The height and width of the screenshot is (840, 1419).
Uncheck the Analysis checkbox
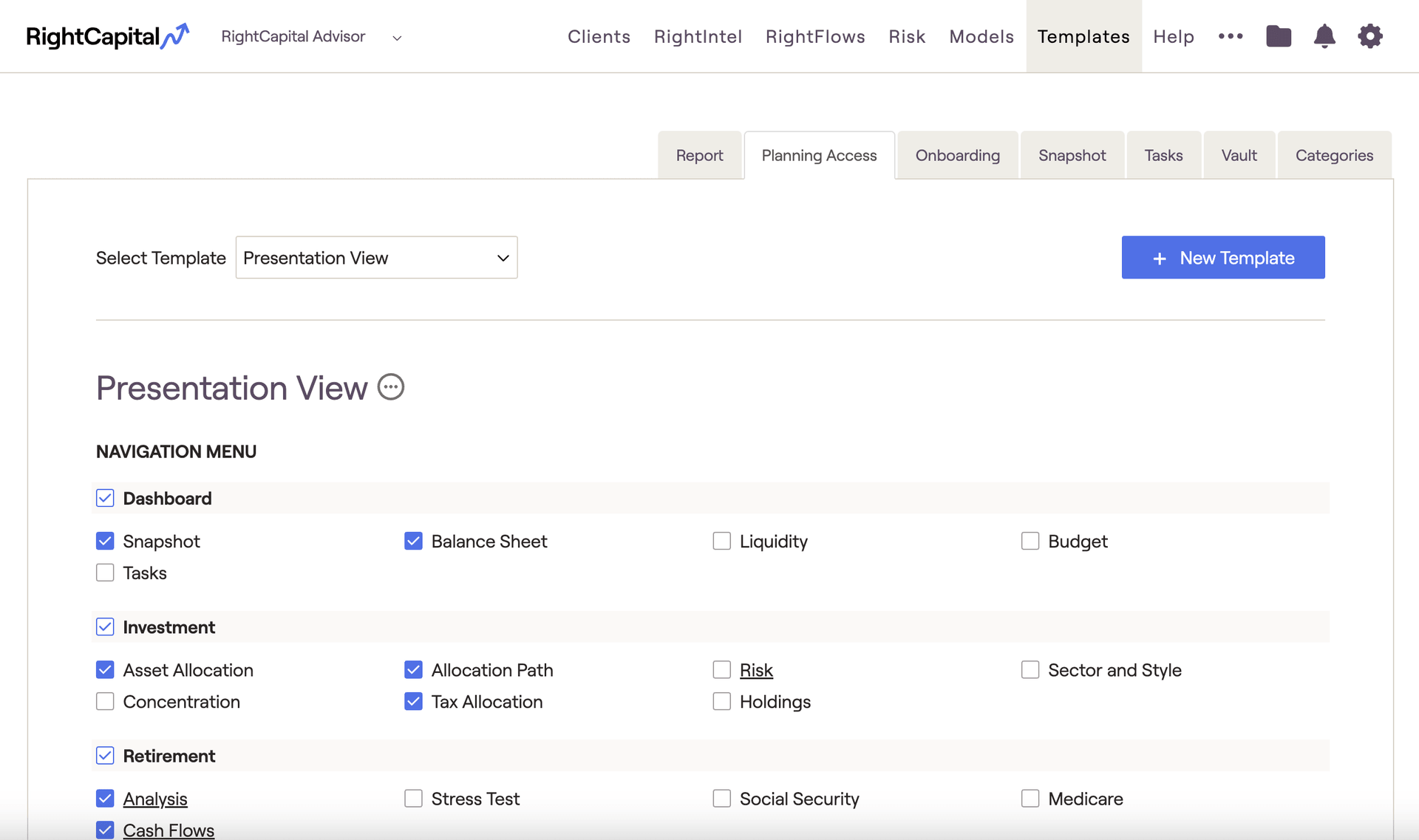click(x=105, y=799)
